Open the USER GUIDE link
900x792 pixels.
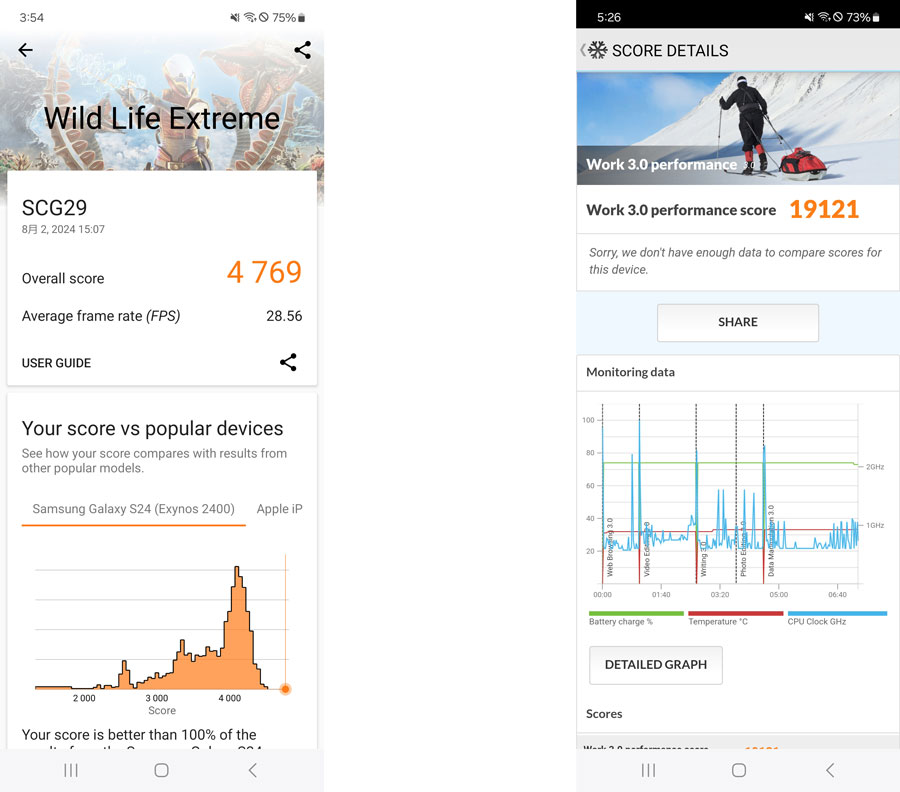click(x=56, y=363)
